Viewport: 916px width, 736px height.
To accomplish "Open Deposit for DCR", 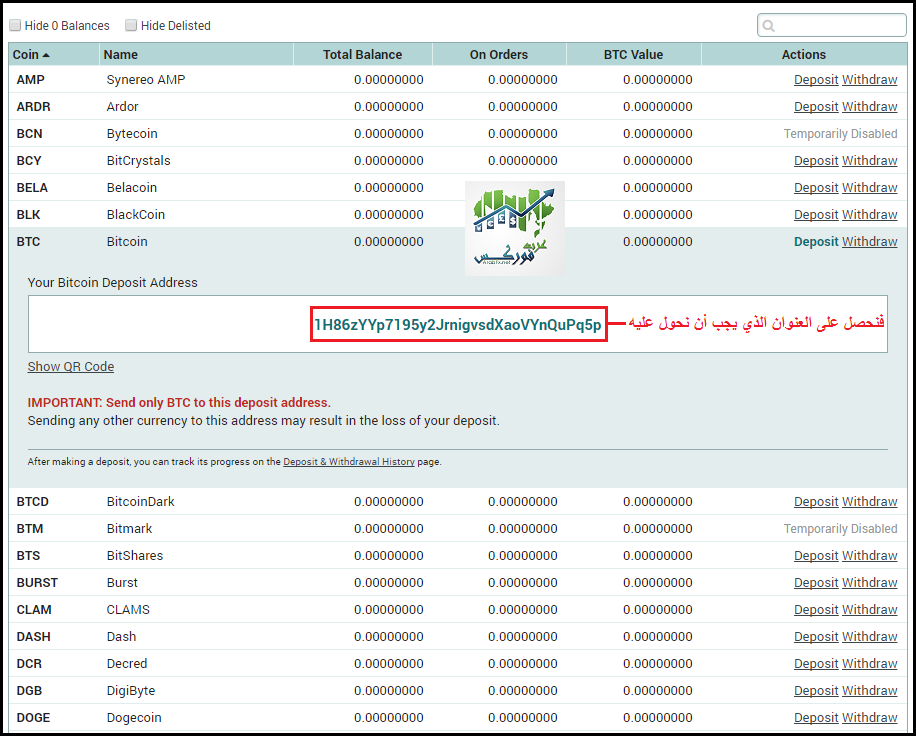I will point(816,664).
